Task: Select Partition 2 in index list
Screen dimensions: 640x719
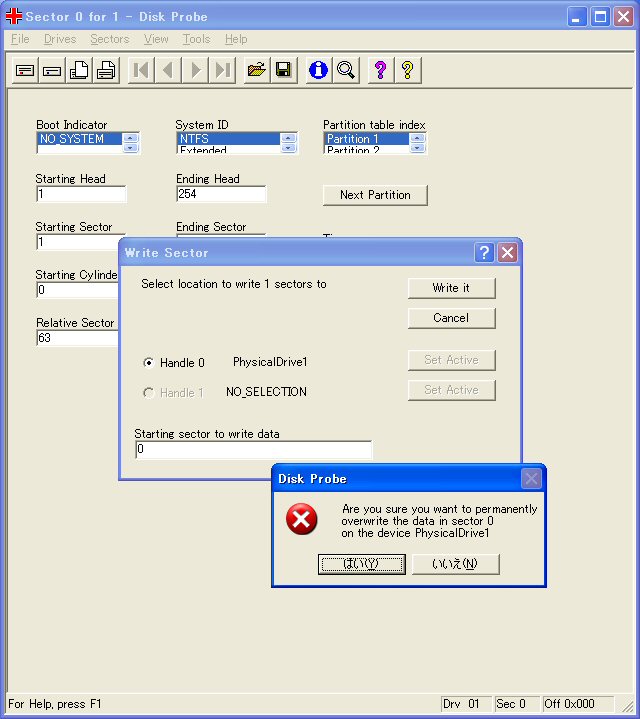Action: (366, 149)
